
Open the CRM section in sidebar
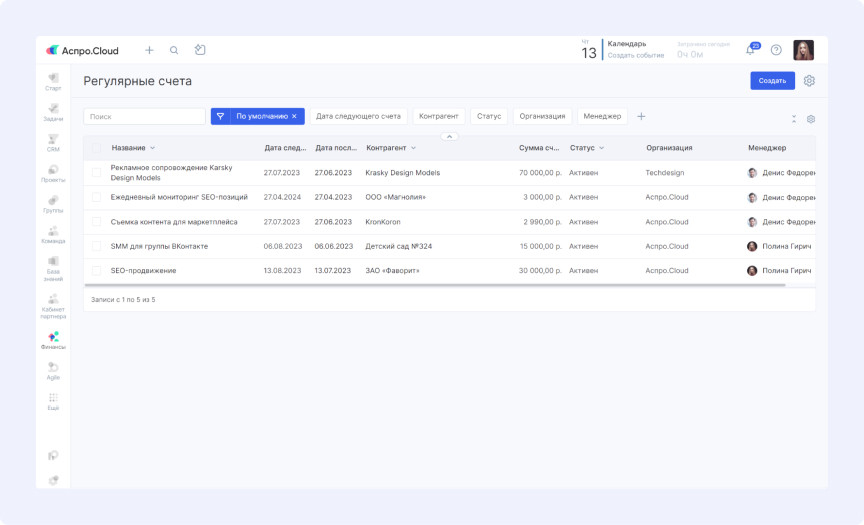pos(53,142)
